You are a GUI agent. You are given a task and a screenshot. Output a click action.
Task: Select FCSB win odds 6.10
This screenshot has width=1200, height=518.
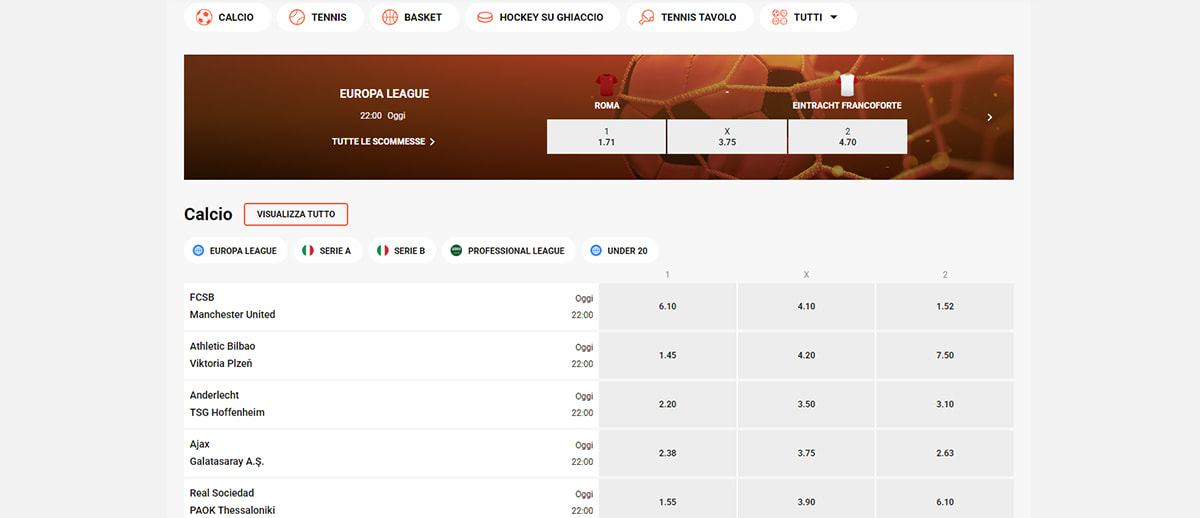pos(668,307)
